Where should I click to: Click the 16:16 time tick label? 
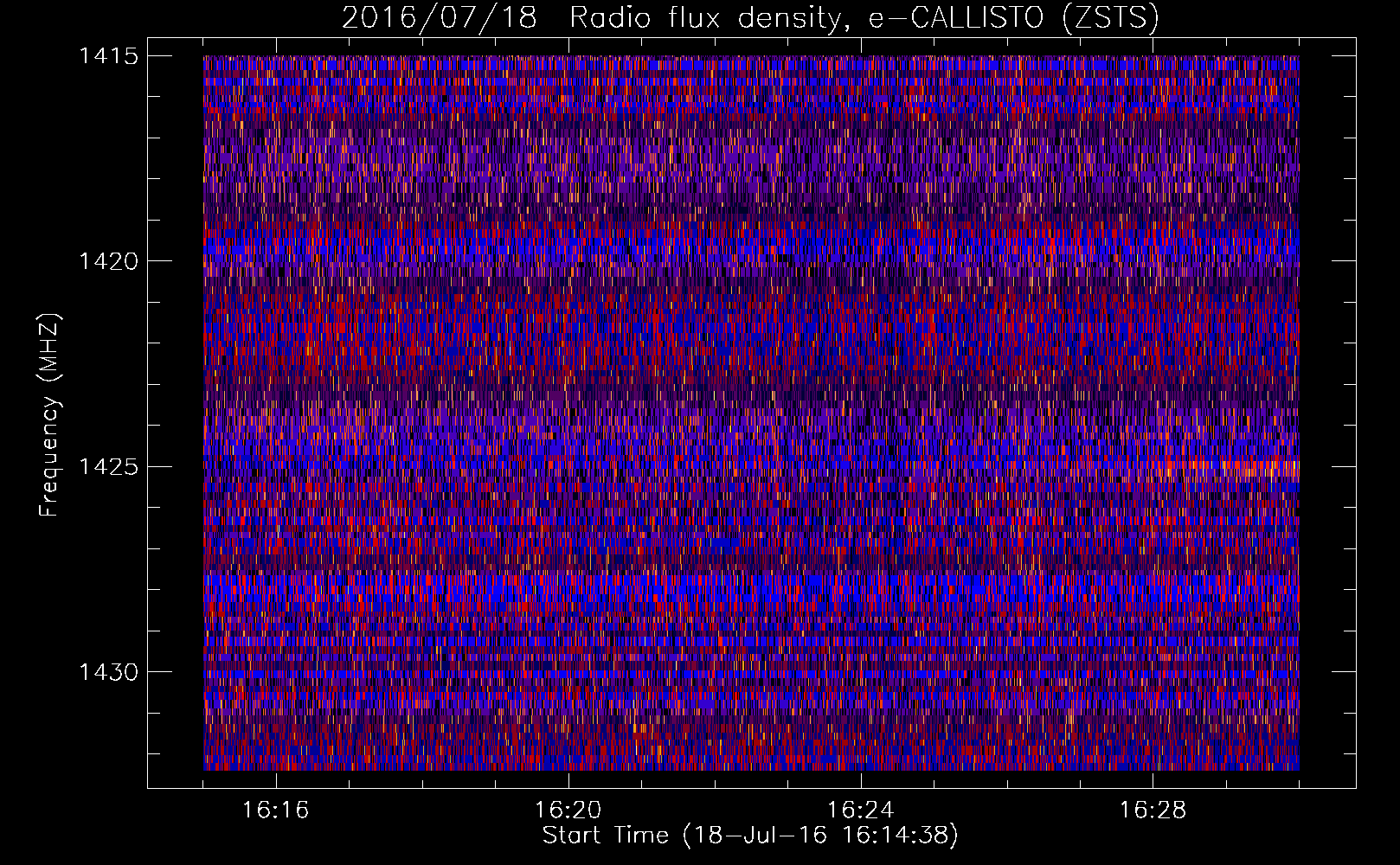click(x=276, y=811)
